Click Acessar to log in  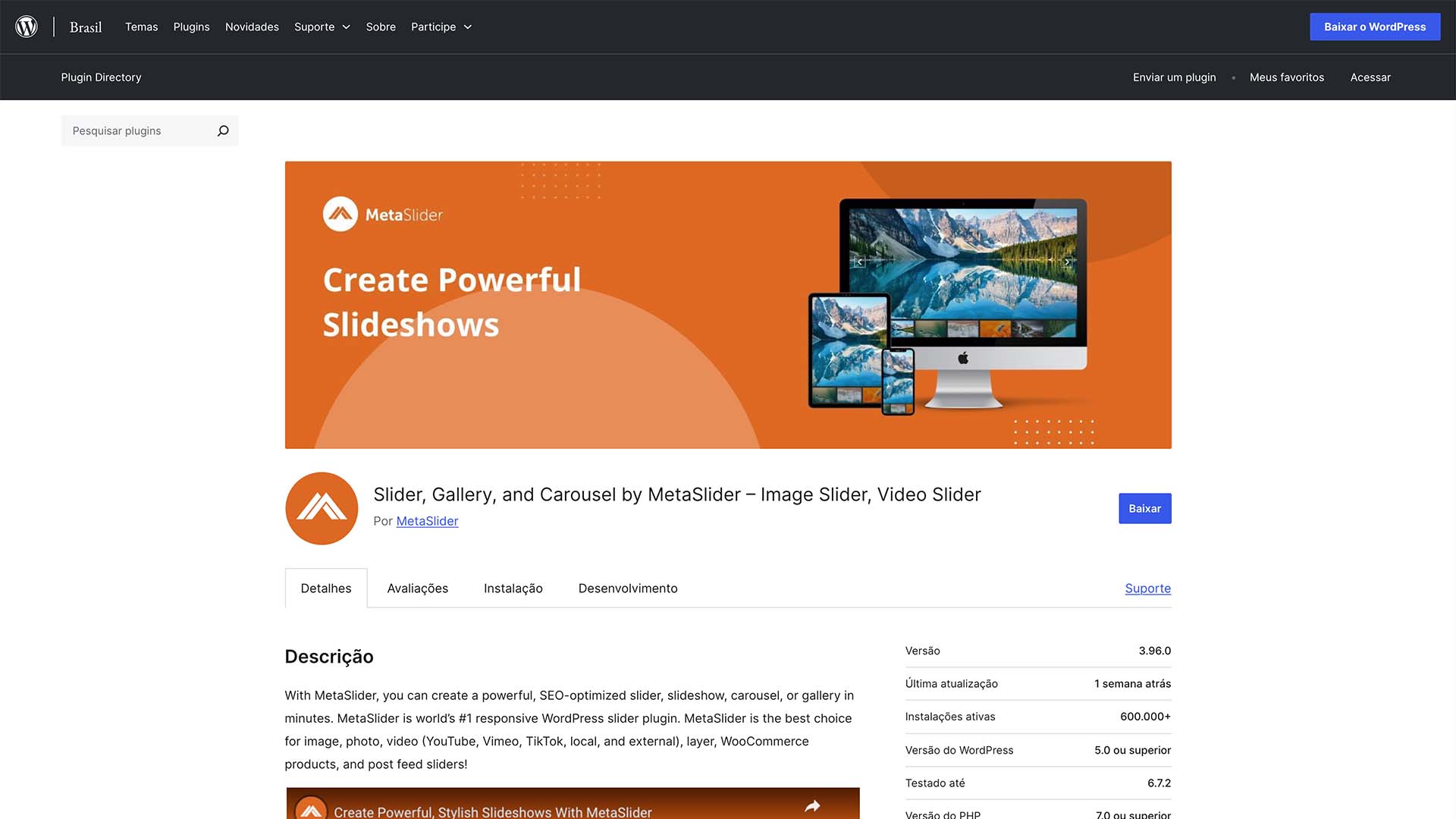tap(1370, 77)
